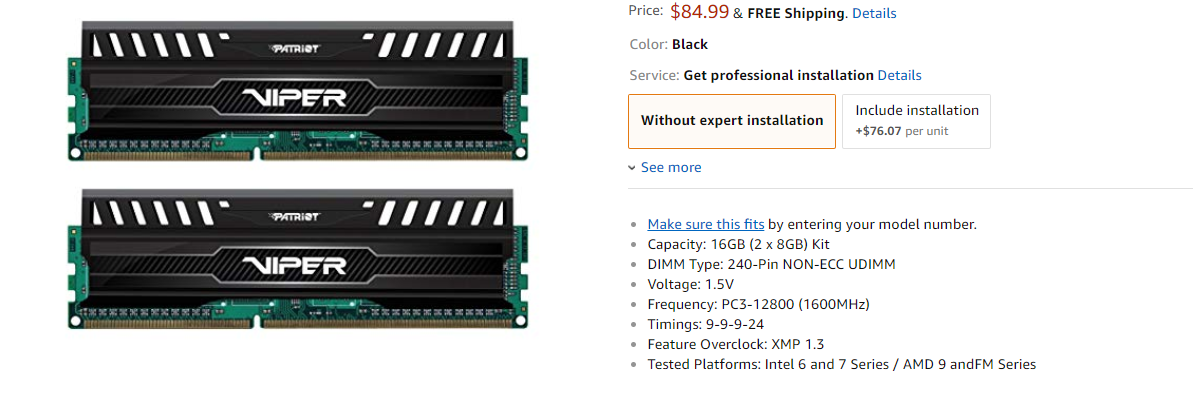Open Details link for professional installation

899,75
